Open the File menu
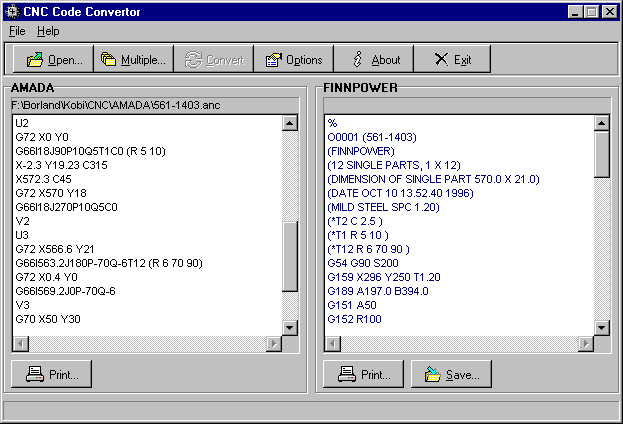Screen dimensions: 623x424 pos(17,31)
